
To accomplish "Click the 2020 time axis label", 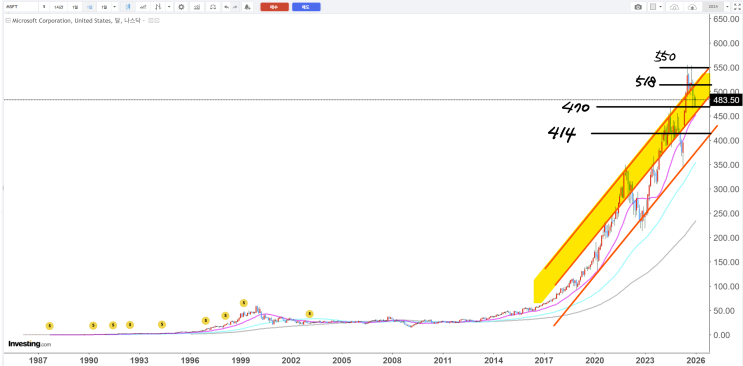I will click(x=595, y=359).
